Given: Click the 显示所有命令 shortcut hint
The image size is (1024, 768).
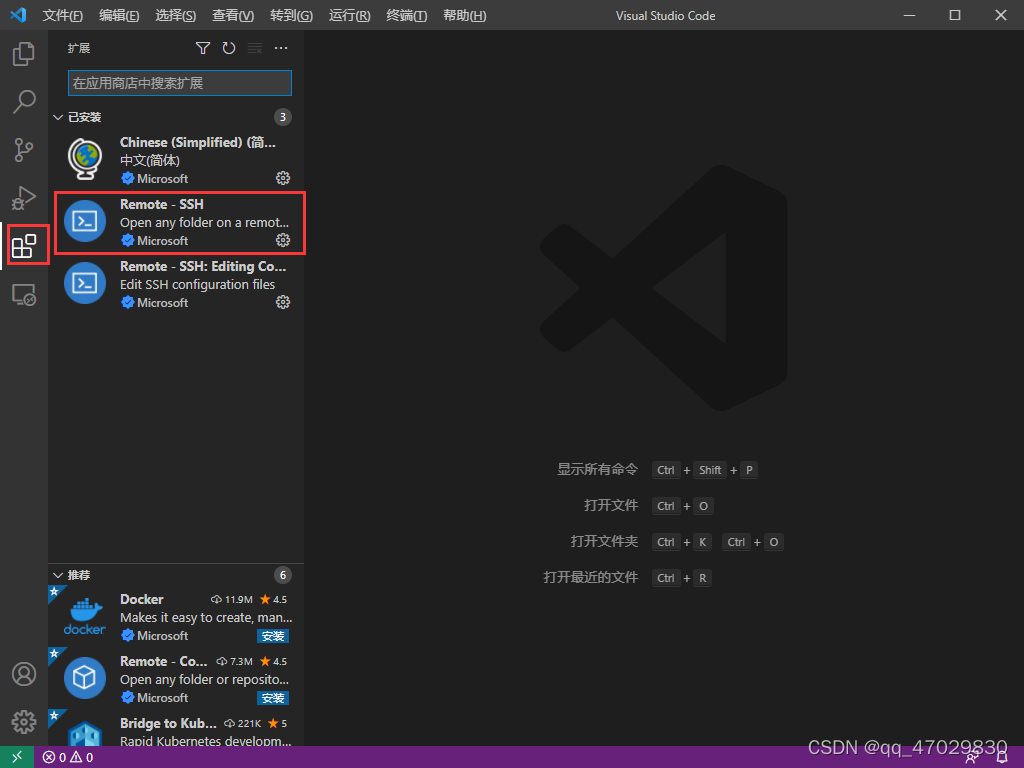Looking at the screenshot, I should [x=597, y=470].
